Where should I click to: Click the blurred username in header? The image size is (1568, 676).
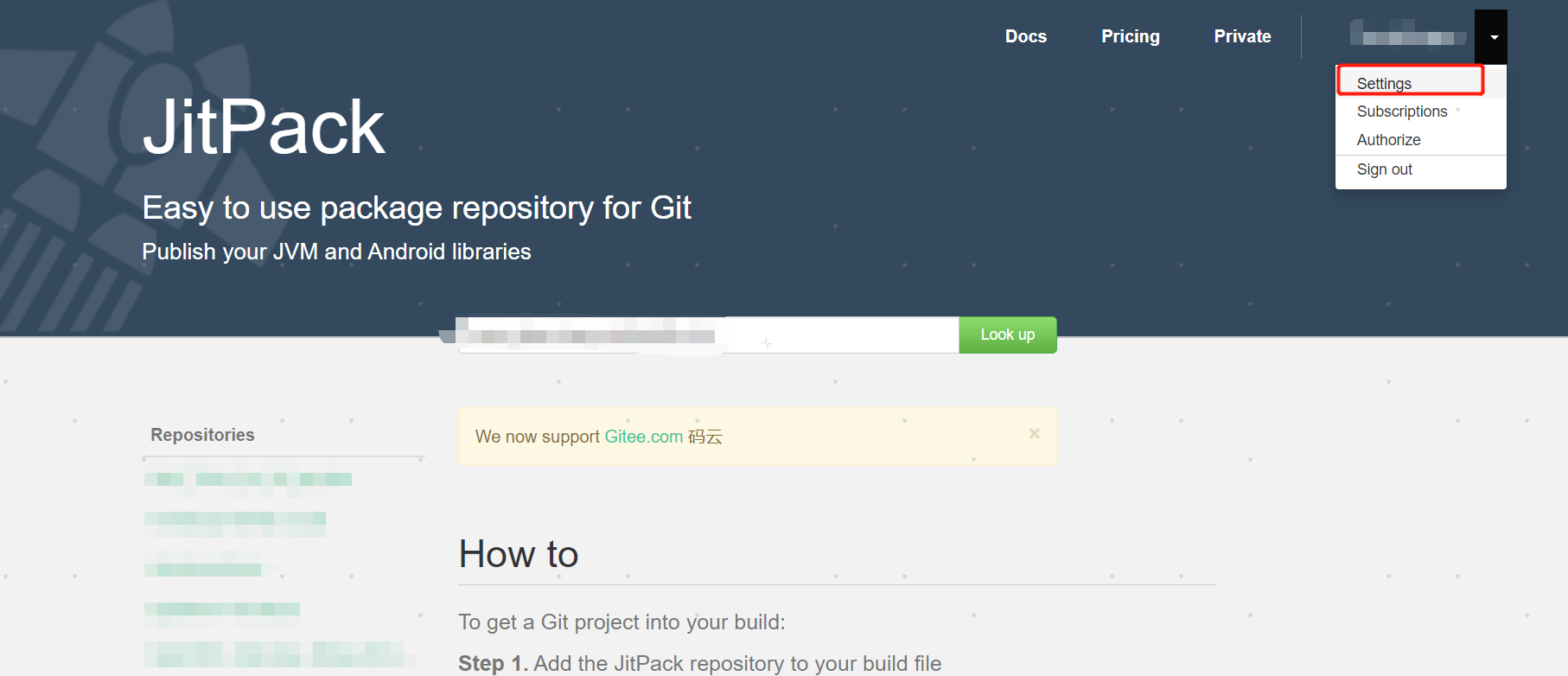coord(1407,35)
